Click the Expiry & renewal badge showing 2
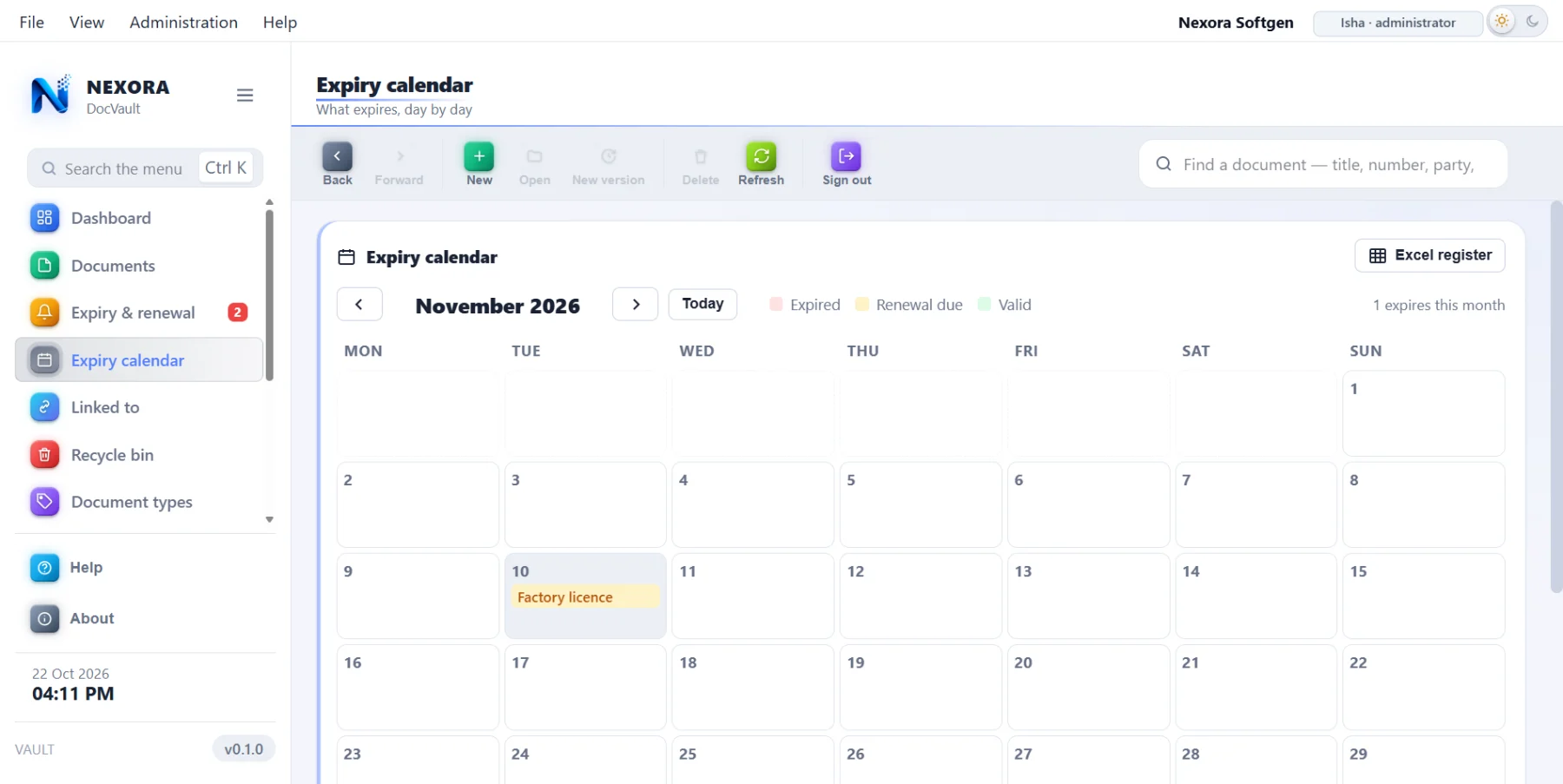This screenshot has height=784, width=1563. pos(238,313)
